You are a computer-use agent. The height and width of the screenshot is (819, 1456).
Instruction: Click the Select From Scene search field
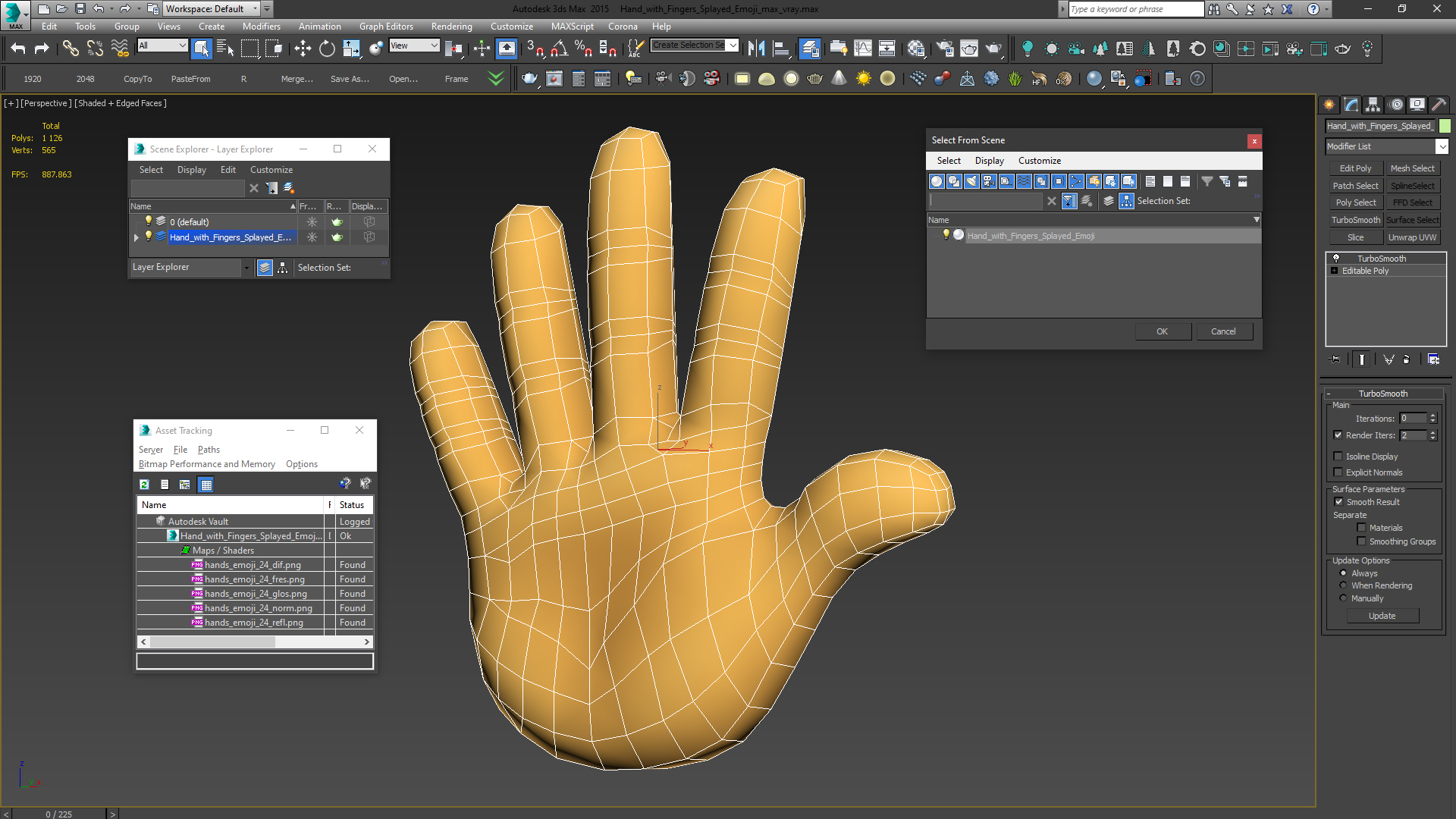coord(986,201)
